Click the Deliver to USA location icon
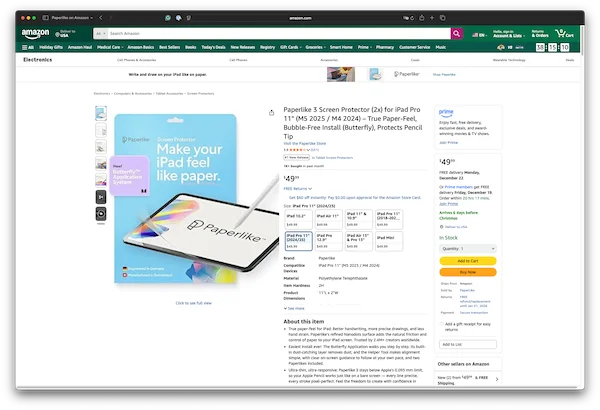 pyautogui.click(x=57, y=35)
